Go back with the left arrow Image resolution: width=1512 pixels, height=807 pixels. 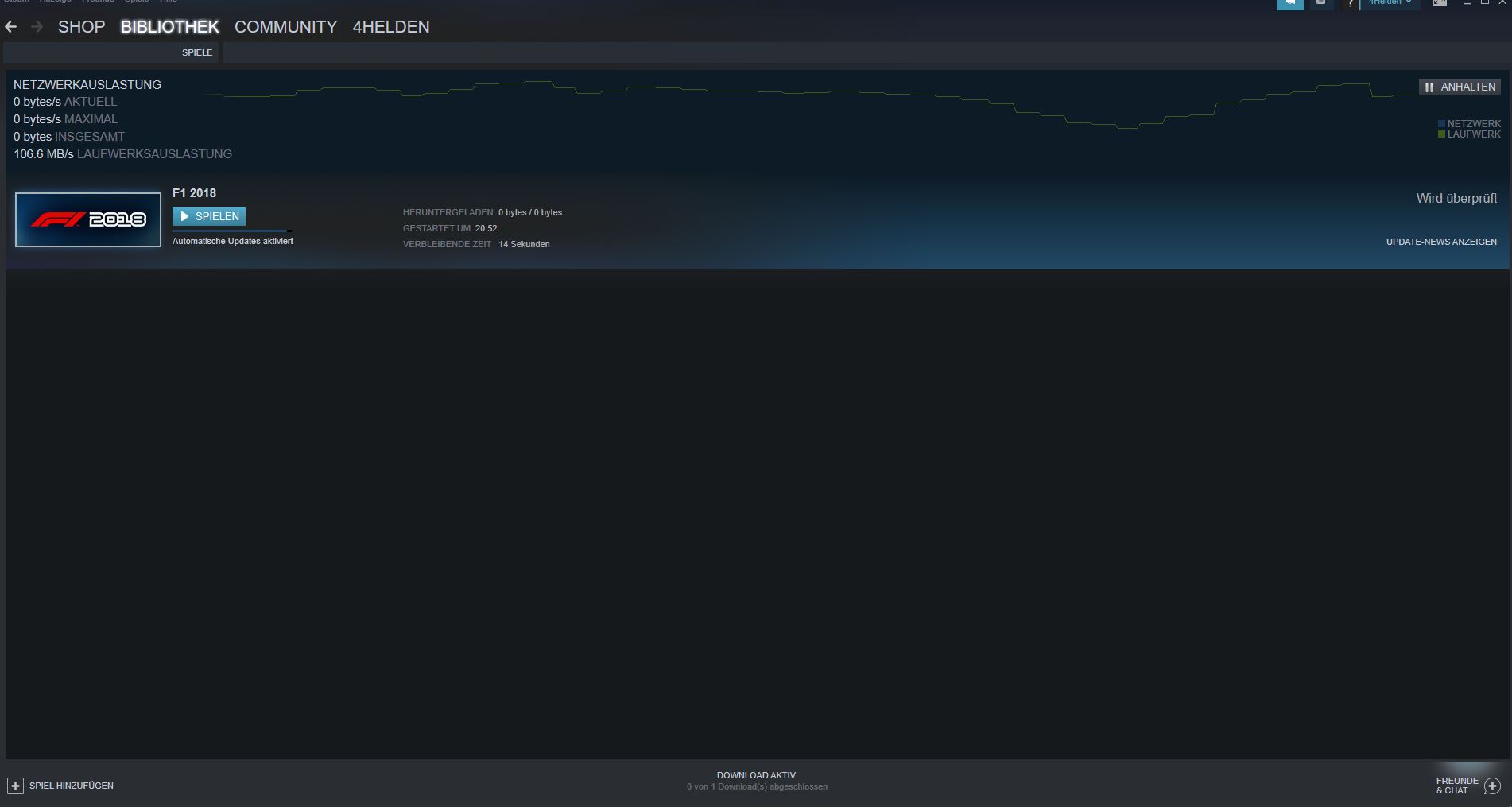pos(11,27)
